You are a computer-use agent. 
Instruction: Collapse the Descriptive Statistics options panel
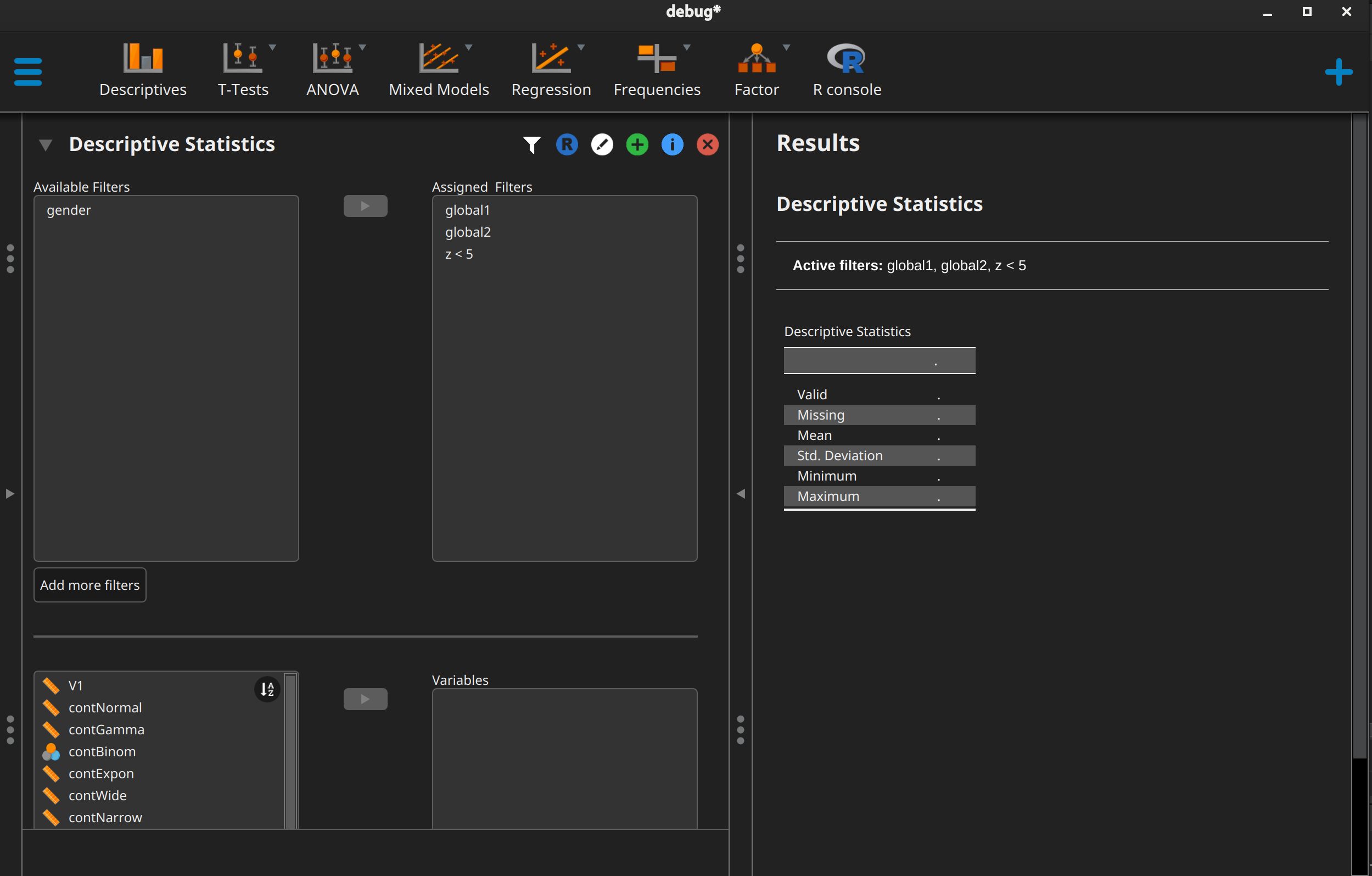(x=46, y=144)
